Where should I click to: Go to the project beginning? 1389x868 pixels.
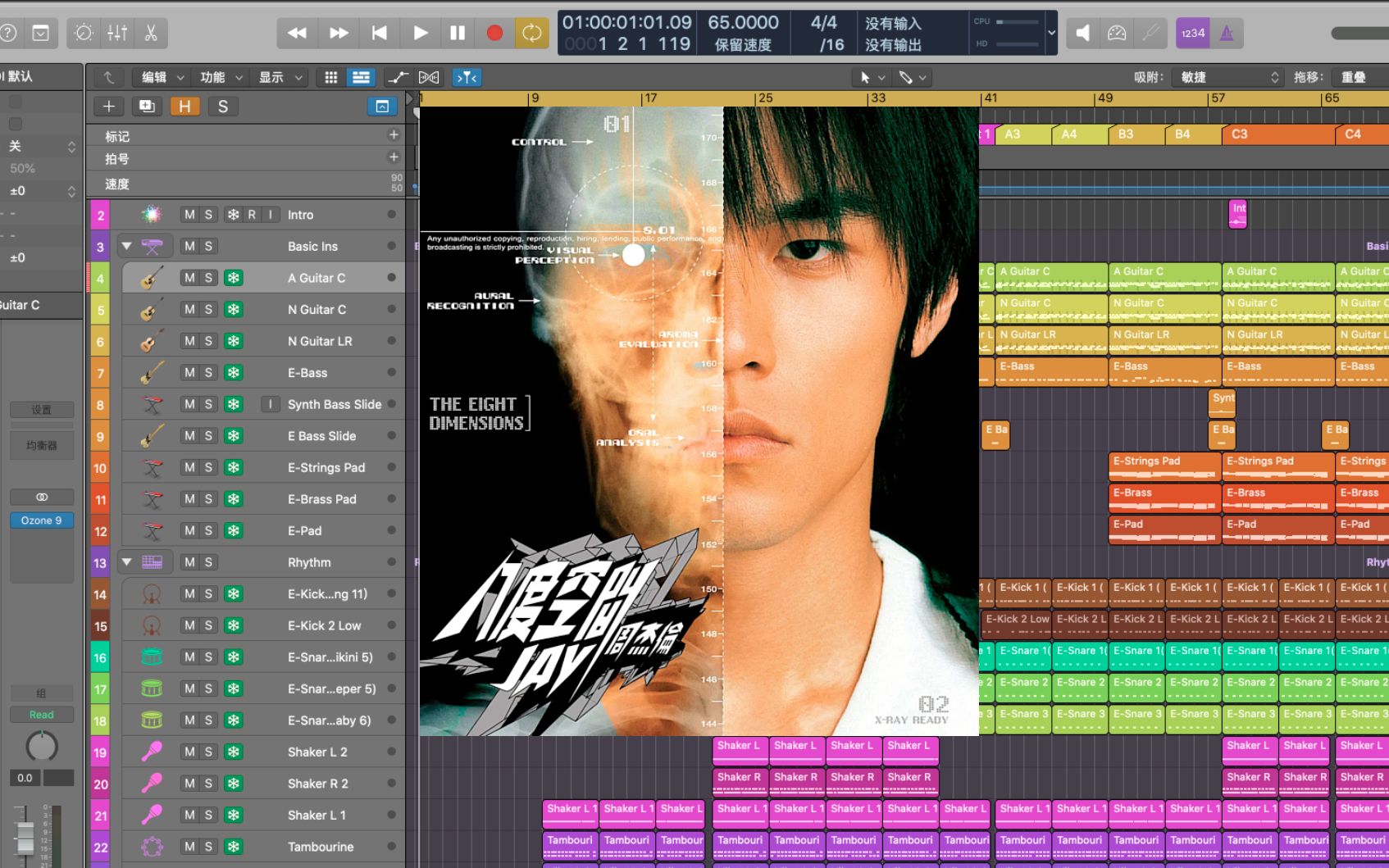(379, 33)
